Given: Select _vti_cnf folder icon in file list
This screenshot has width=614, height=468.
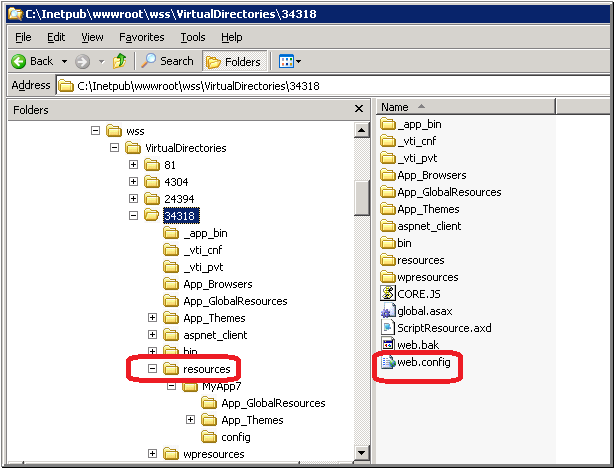Looking at the screenshot, I should tap(388, 141).
